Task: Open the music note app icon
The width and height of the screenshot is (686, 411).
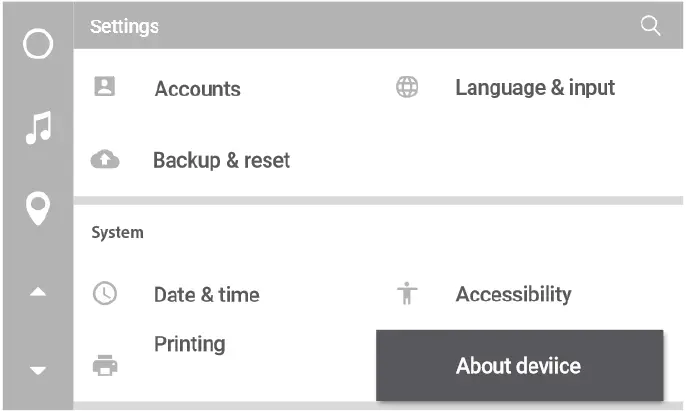Action: [38, 128]
